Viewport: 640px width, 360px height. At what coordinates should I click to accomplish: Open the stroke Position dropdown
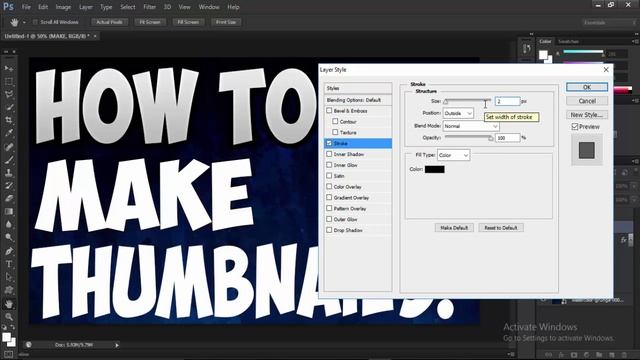point(458,113)
